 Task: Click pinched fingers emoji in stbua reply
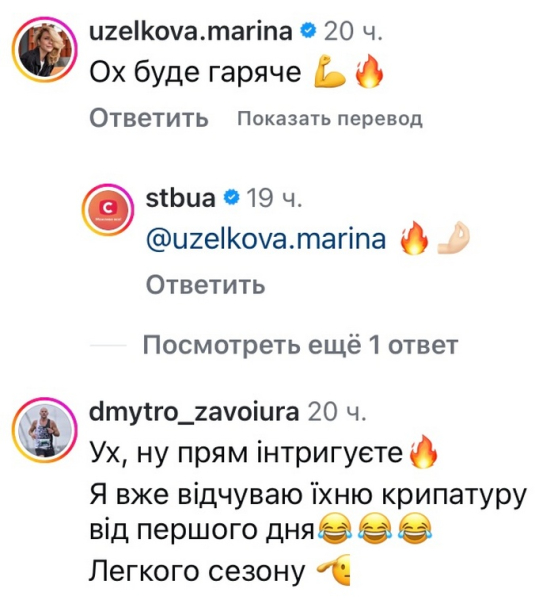point(453,238)
